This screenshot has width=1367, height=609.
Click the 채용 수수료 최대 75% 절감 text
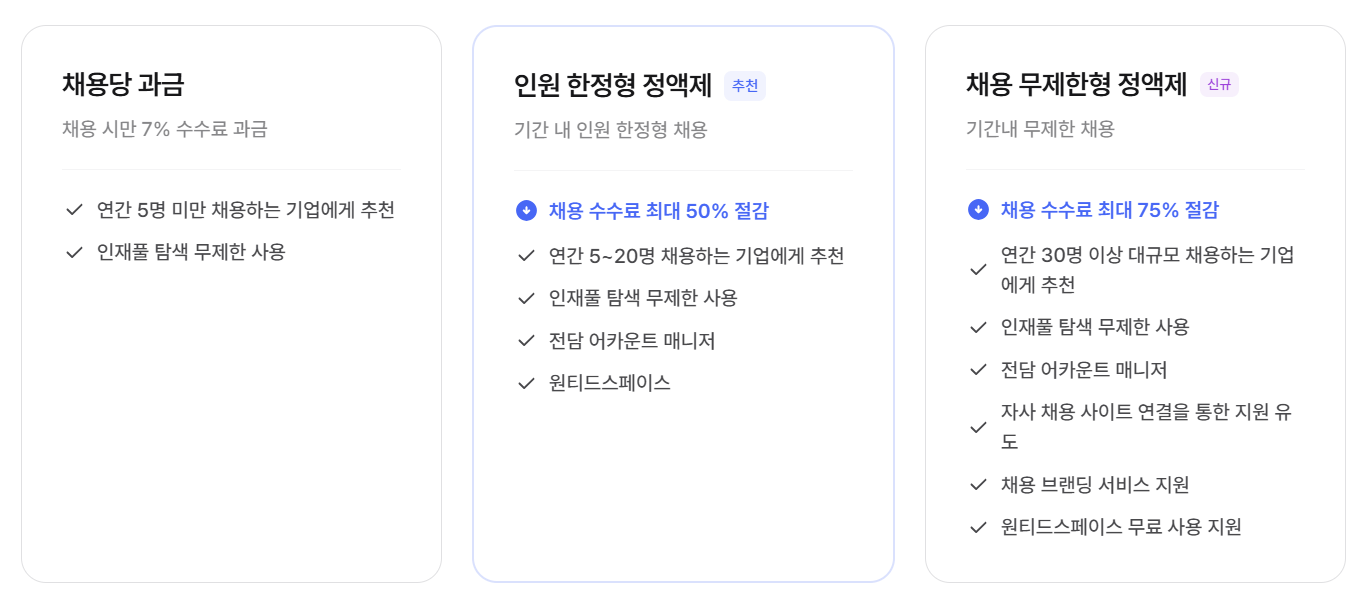click(1110, 210)
